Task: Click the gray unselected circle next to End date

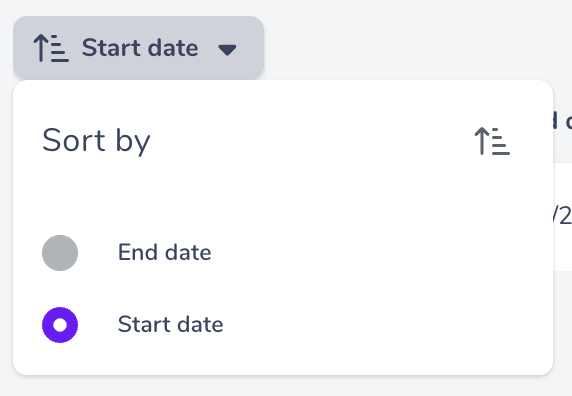Action: coord(60,253)
